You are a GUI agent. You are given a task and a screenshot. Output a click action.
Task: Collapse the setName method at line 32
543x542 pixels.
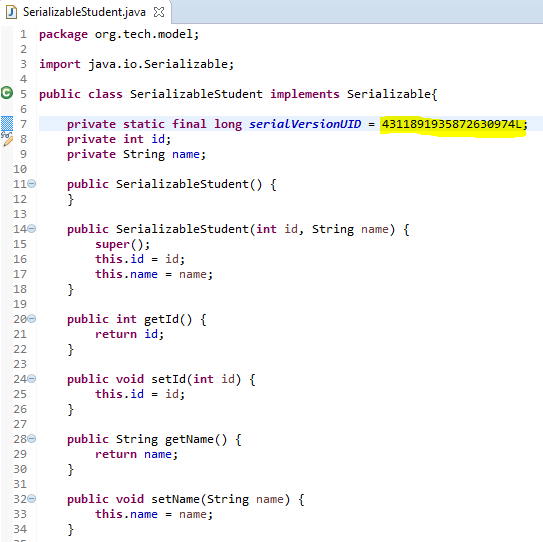[x=32, y=499]
